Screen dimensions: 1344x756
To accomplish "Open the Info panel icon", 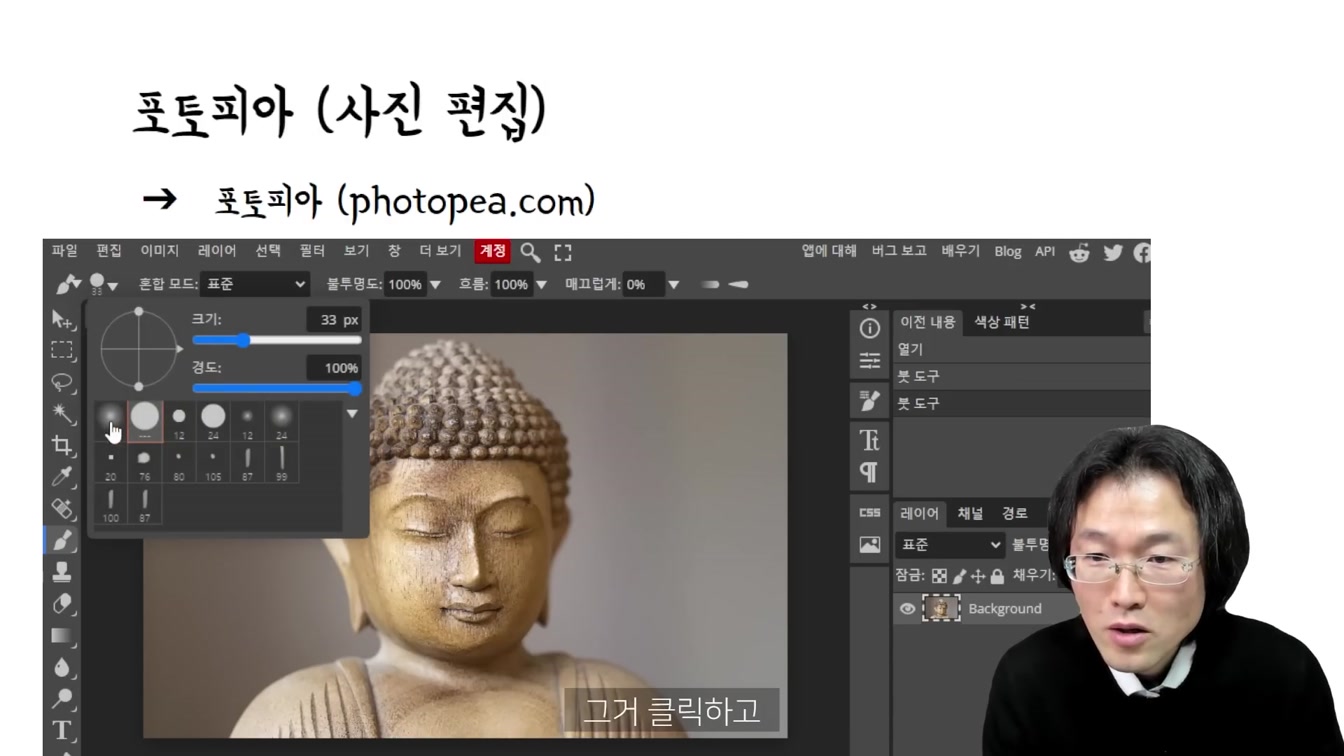I will pyautogui.click(x=870, y=329).
